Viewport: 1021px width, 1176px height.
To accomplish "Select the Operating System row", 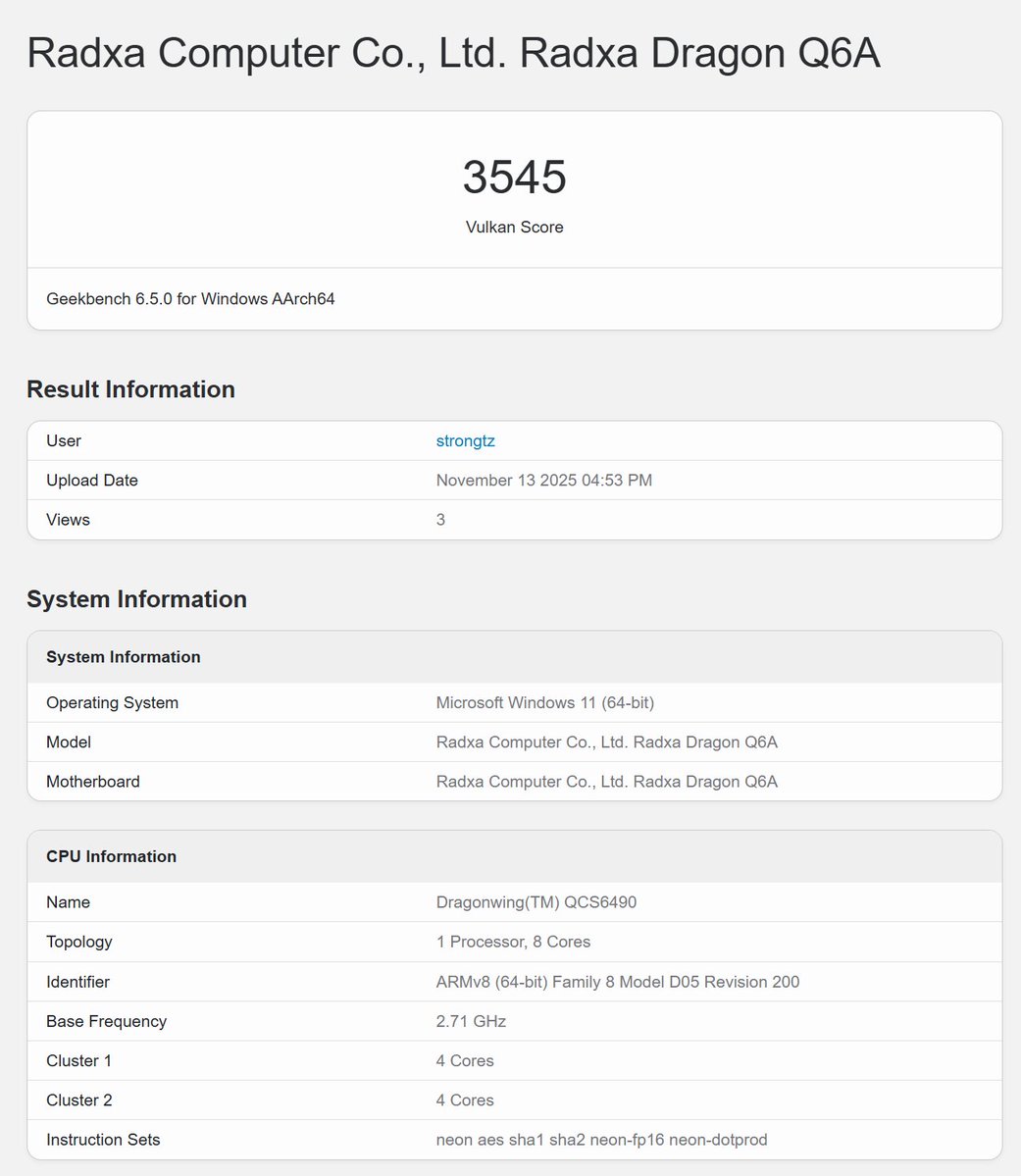I will (x=294, y=702).
